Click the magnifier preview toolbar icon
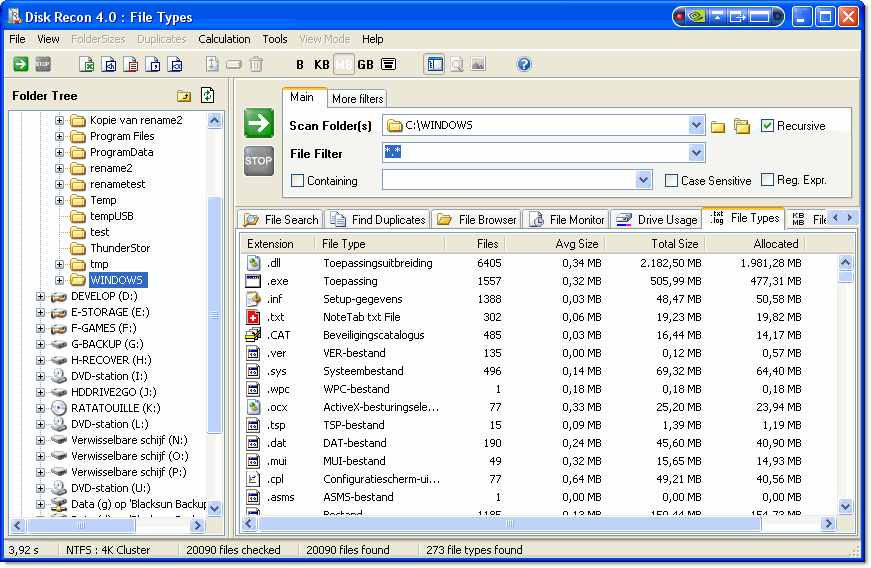Viewport: 871px width, 568px height. (x=457, y=64)
